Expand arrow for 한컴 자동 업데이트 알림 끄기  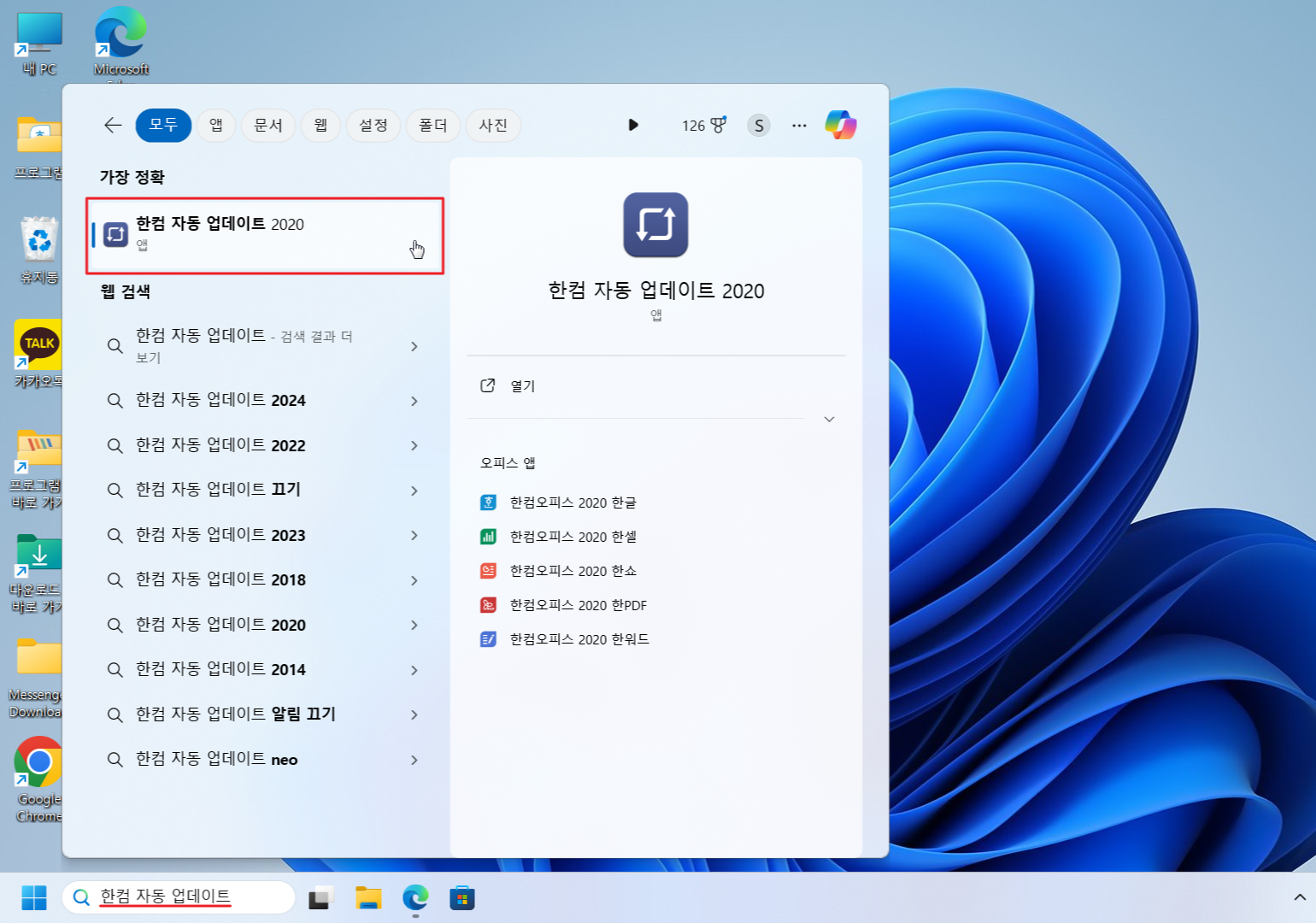[x=414, y=714]
